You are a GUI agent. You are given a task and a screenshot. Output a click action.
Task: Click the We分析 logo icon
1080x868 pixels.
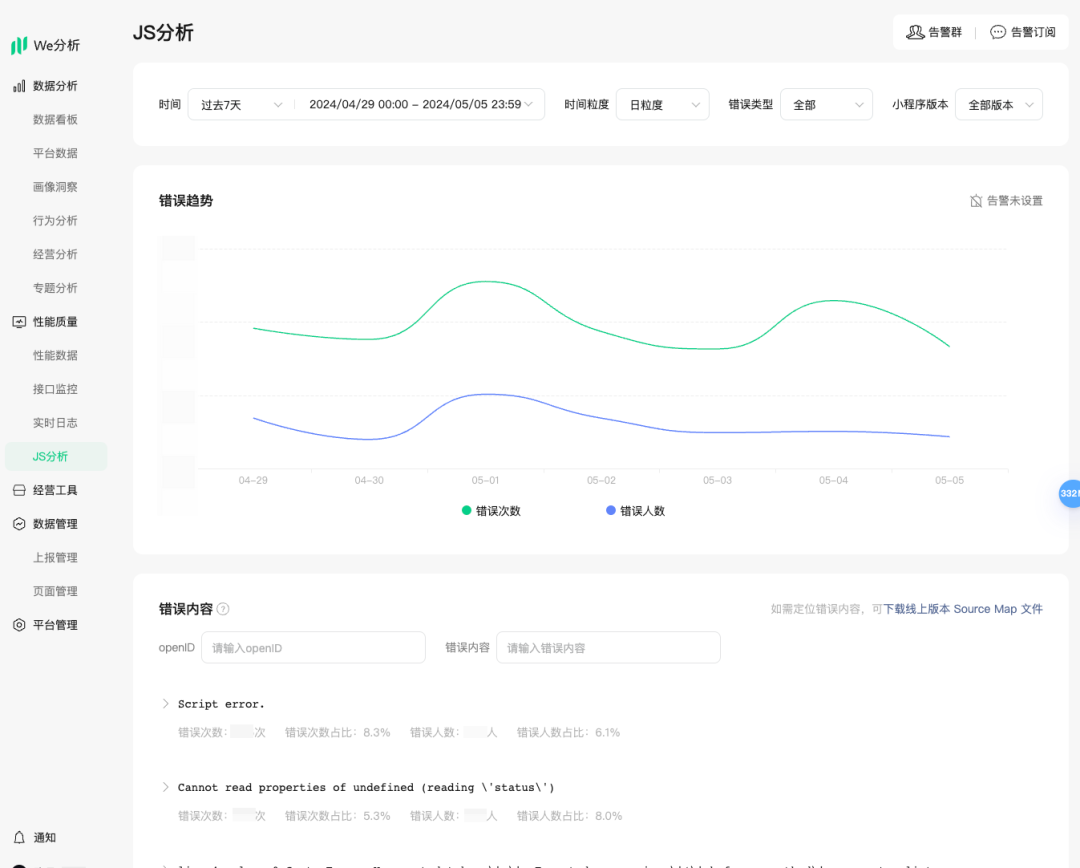[x=19, y=45]
